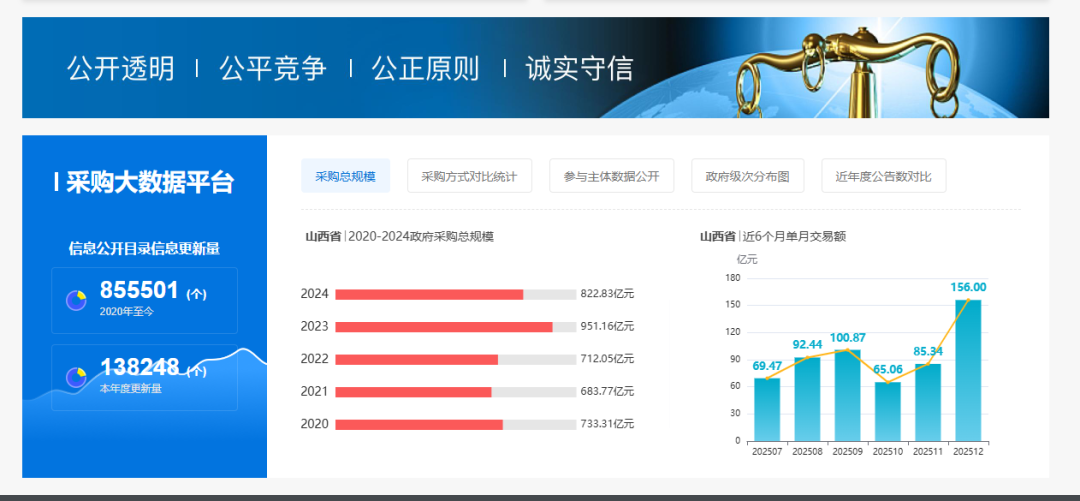Click the 采购大数据平台 panel title
The image size is (1080, 501).
pos(144,182)
